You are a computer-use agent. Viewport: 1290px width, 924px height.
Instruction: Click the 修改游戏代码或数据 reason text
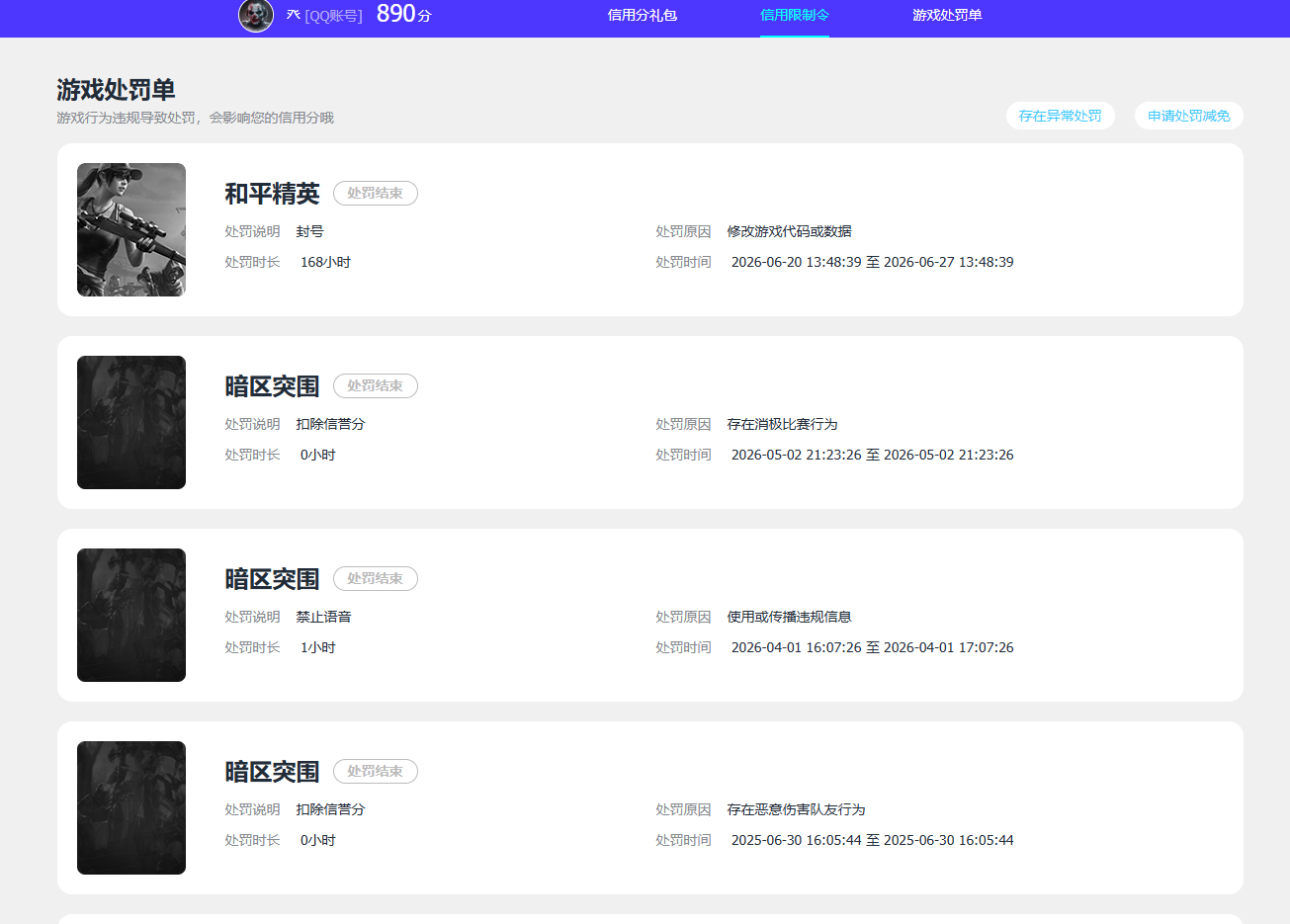[x=789, y=231]
